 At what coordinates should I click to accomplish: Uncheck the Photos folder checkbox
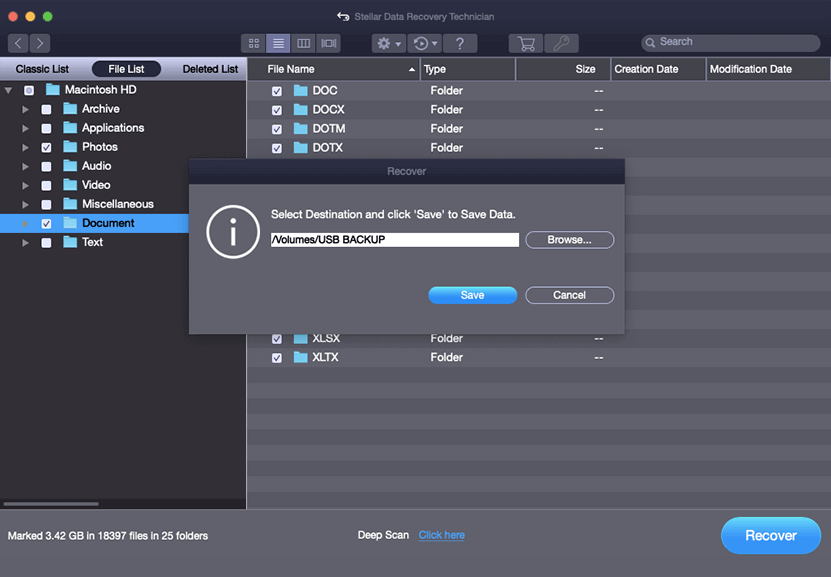pyautogui.click(x=46, y=148)
